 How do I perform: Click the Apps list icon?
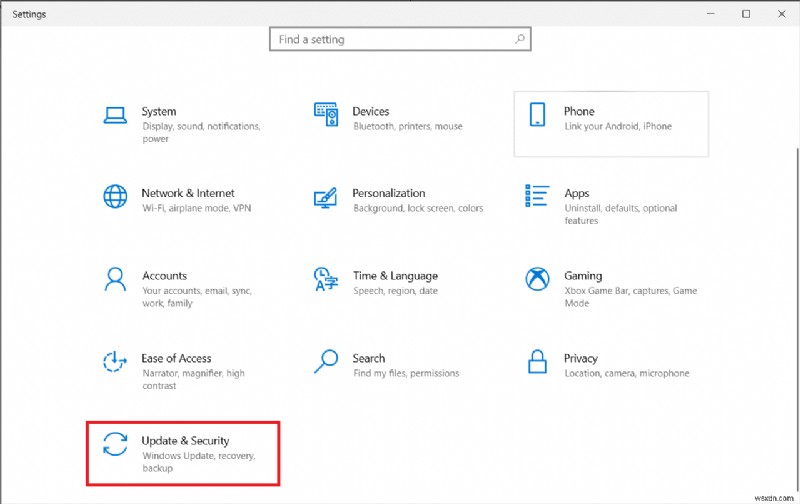tap(537, 196)
